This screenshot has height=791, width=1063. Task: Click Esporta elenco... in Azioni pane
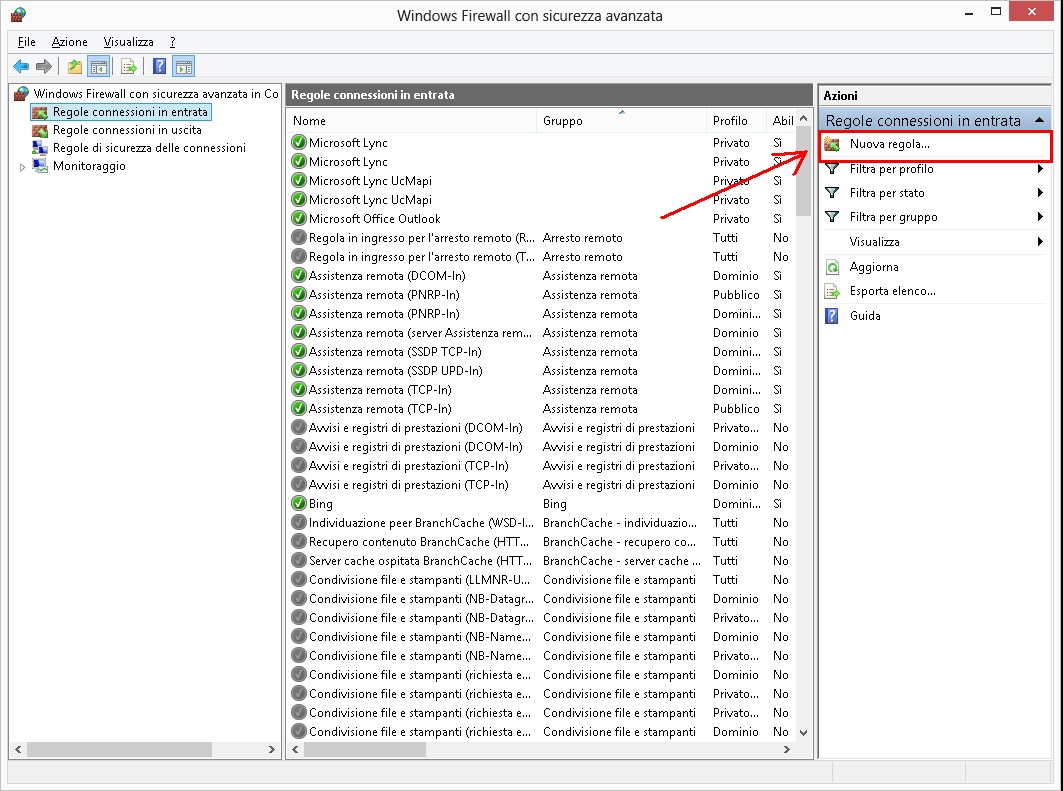click(892, 291)
